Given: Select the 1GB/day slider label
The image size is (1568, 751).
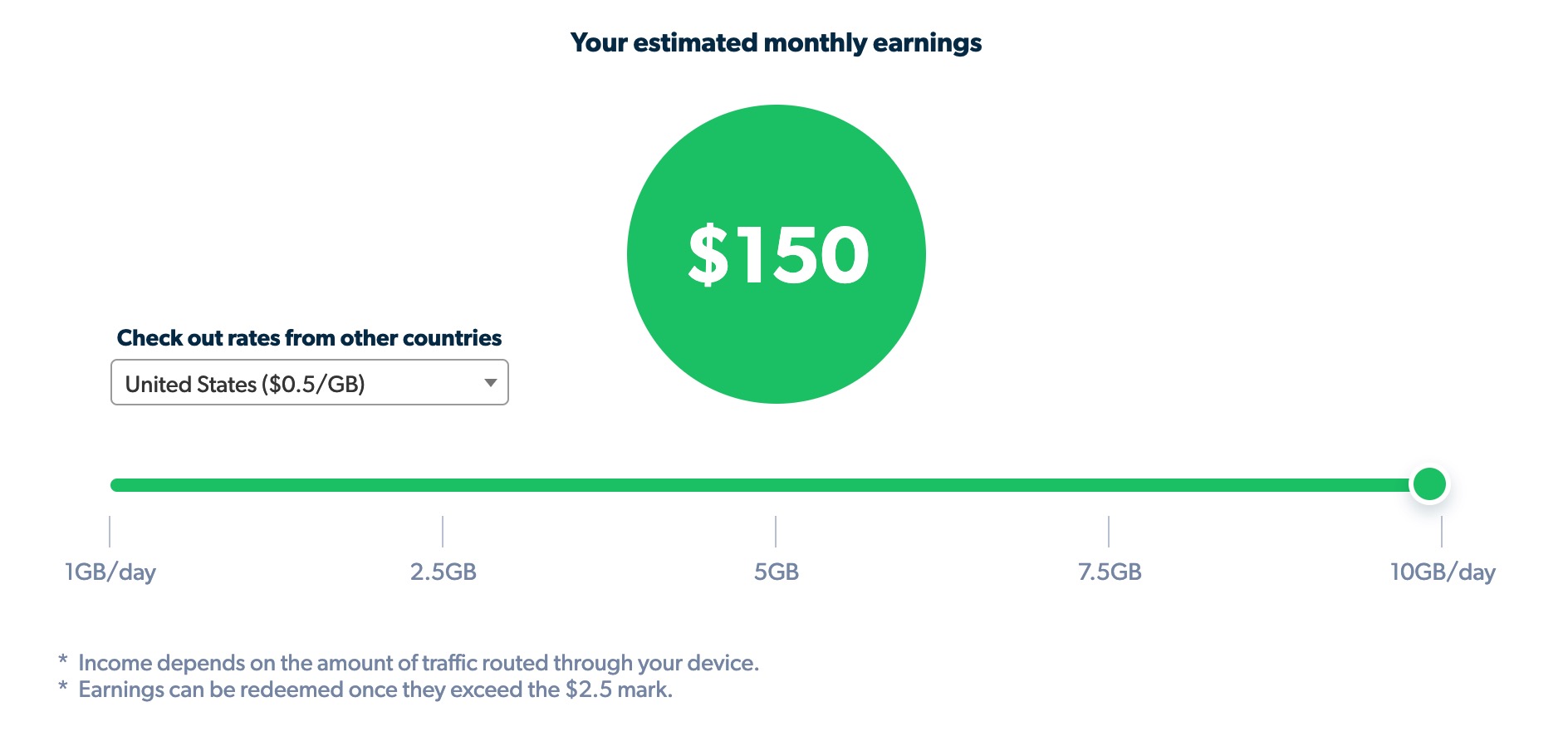Looking at the screenshot, I should [110, 572].
